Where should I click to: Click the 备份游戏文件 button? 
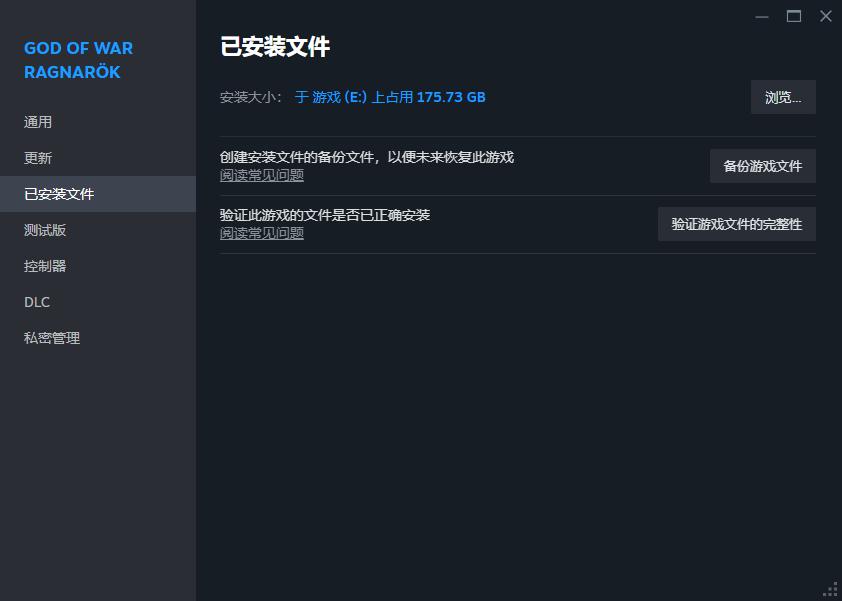763,166
